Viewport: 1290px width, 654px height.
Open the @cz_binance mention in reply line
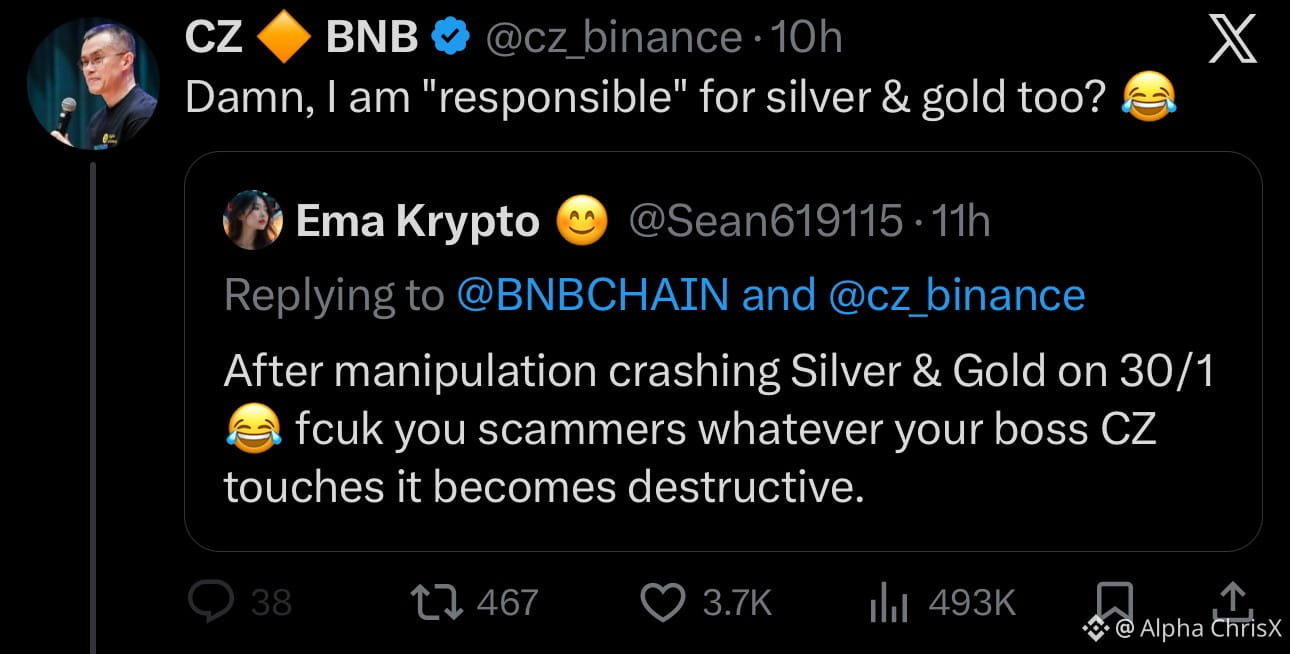click(957, 295)
